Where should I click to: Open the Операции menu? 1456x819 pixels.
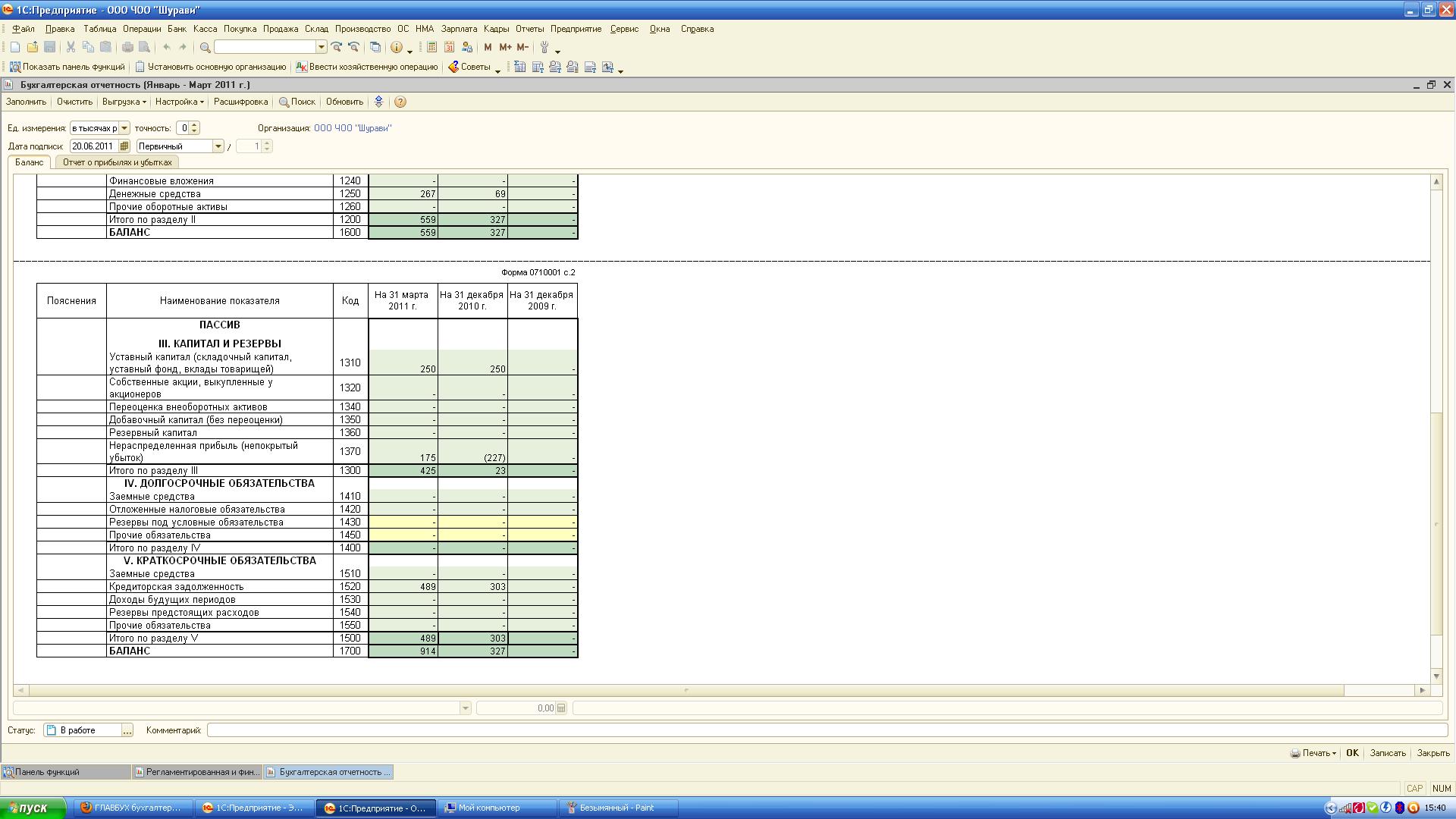[142, 29]
